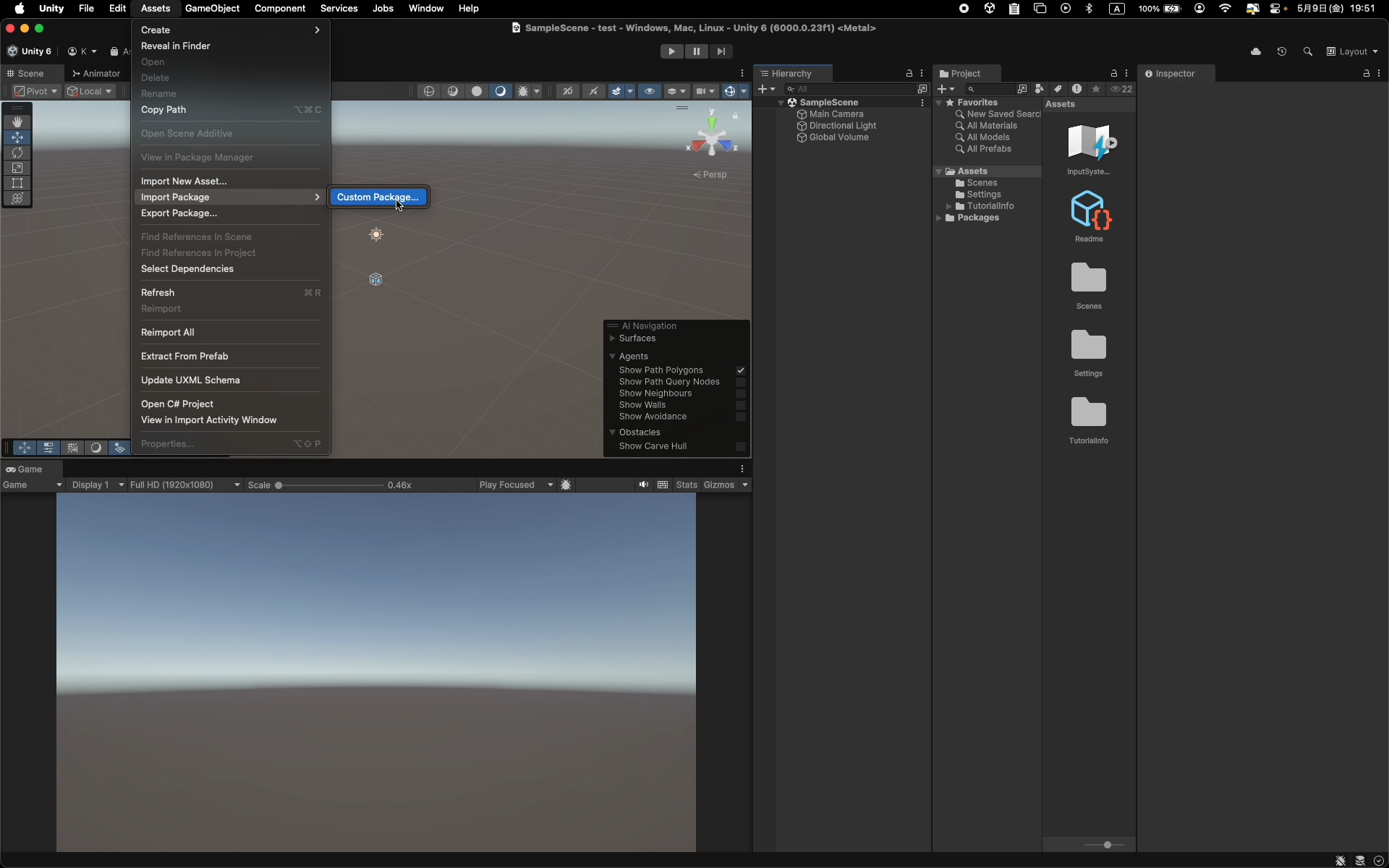Open Full HD (1920x1080) resolution dropdown
Image resolution: width=1389 pixels, height=868 pixels.
[185, 485]
